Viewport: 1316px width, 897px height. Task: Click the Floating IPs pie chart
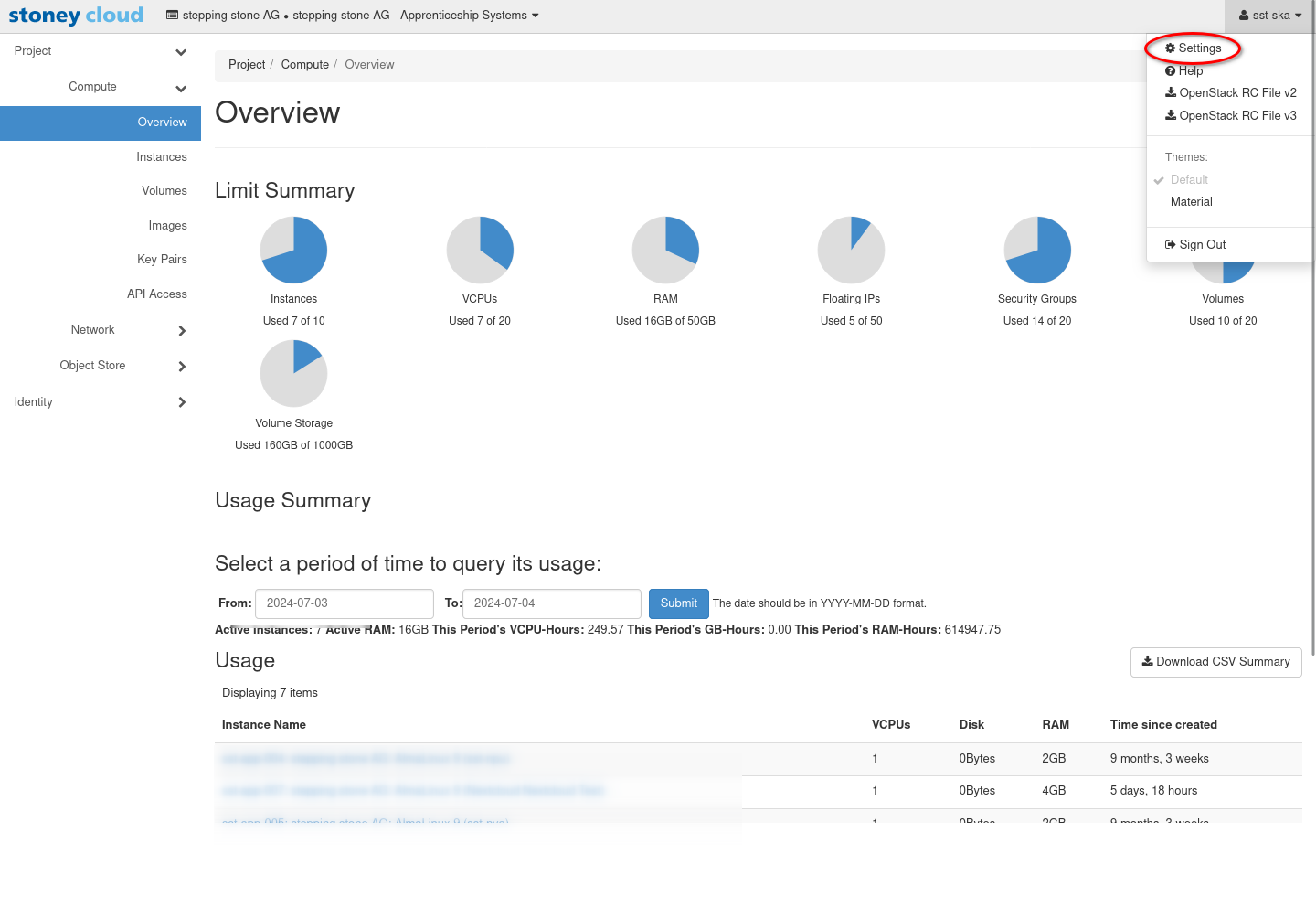851,250
